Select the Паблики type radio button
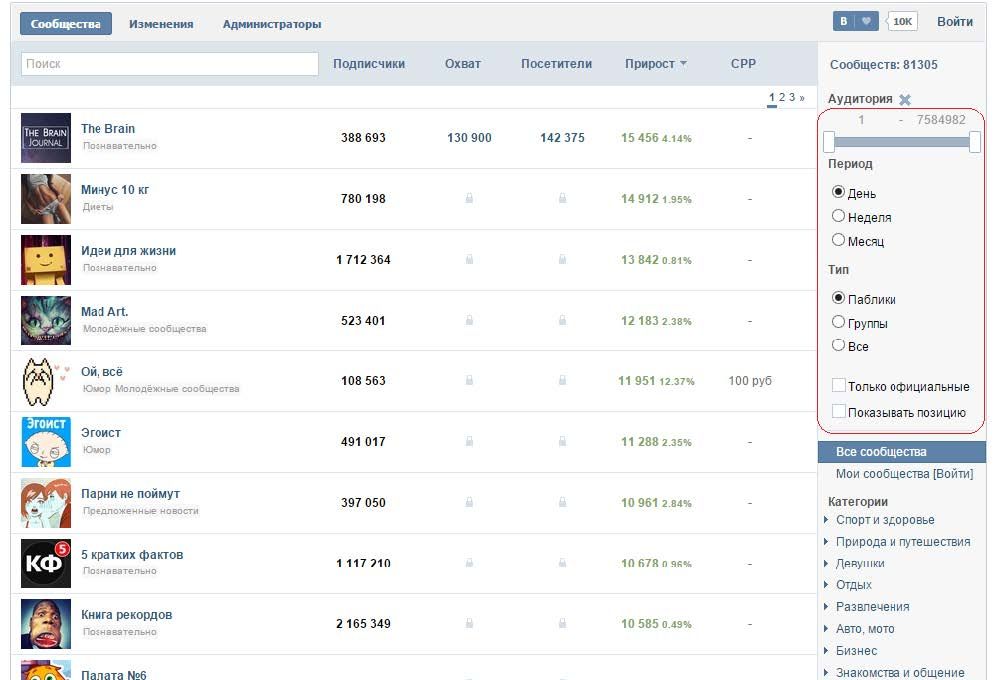 (x=838, y=297)
